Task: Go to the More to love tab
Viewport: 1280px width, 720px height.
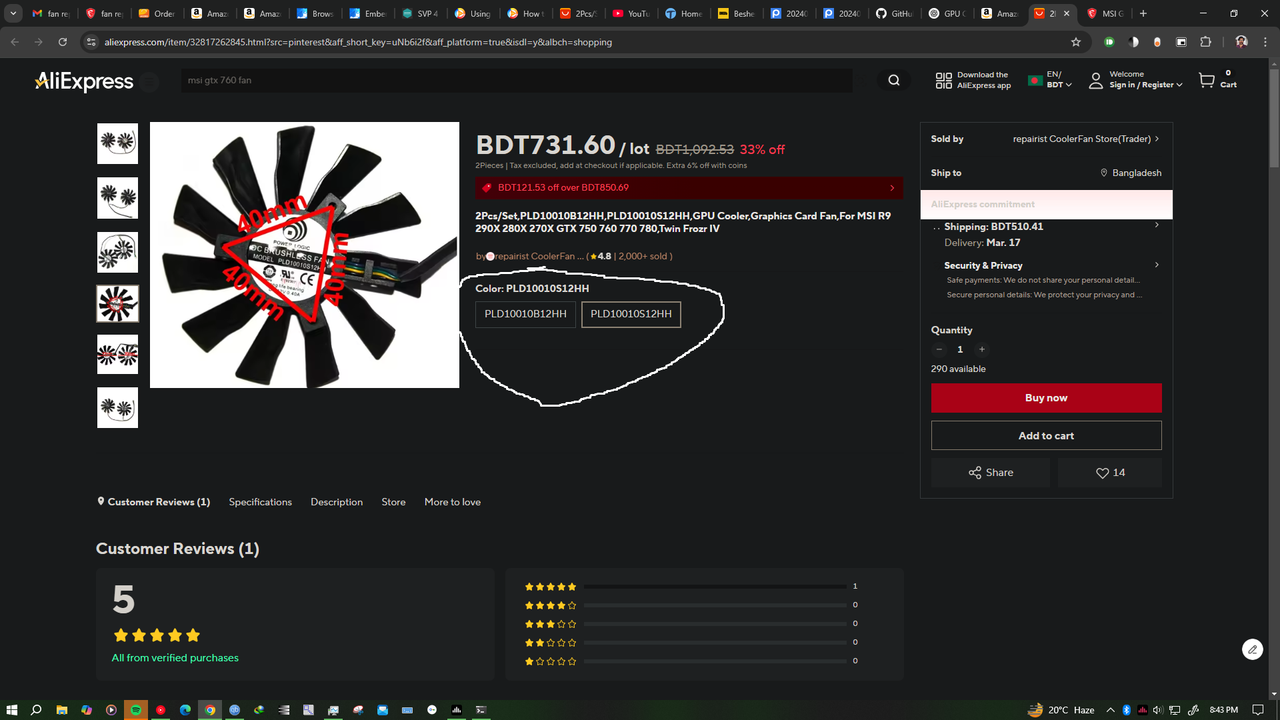Action: tap(452, 502)
